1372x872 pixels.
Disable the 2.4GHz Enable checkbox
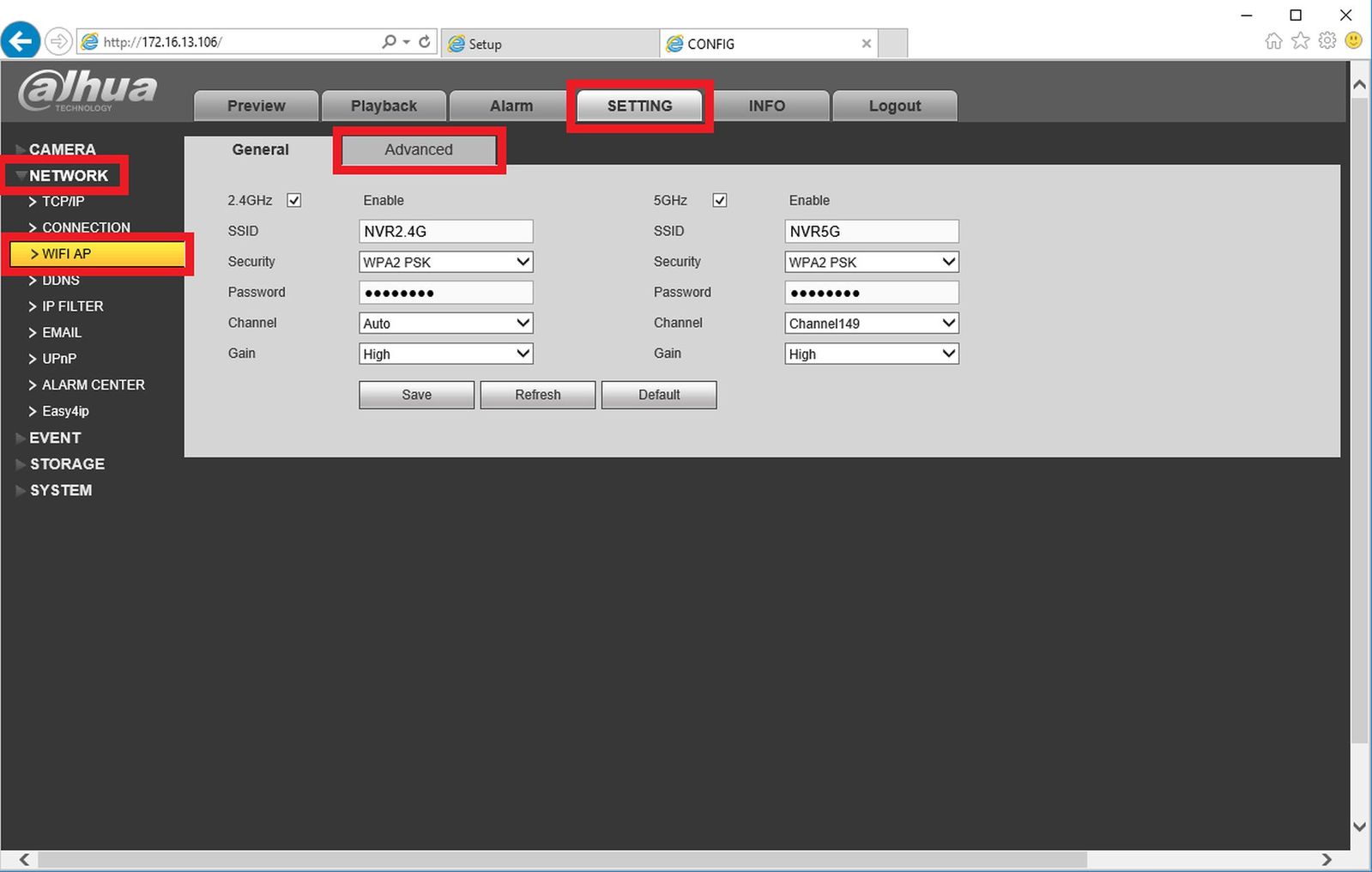[x=294, y=200]
